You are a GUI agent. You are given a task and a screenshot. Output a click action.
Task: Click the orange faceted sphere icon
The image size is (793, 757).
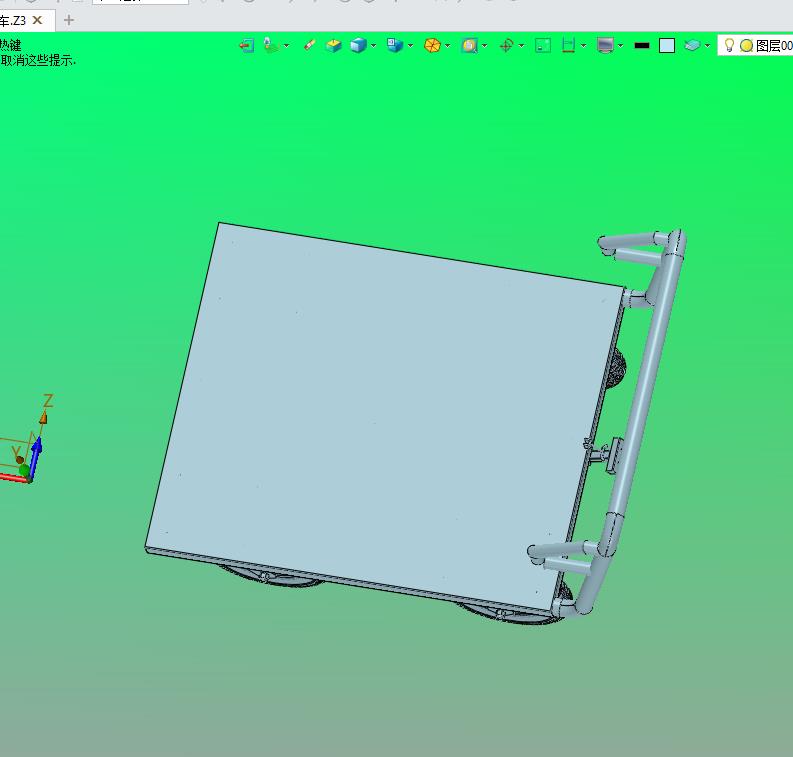coord(432,46)
